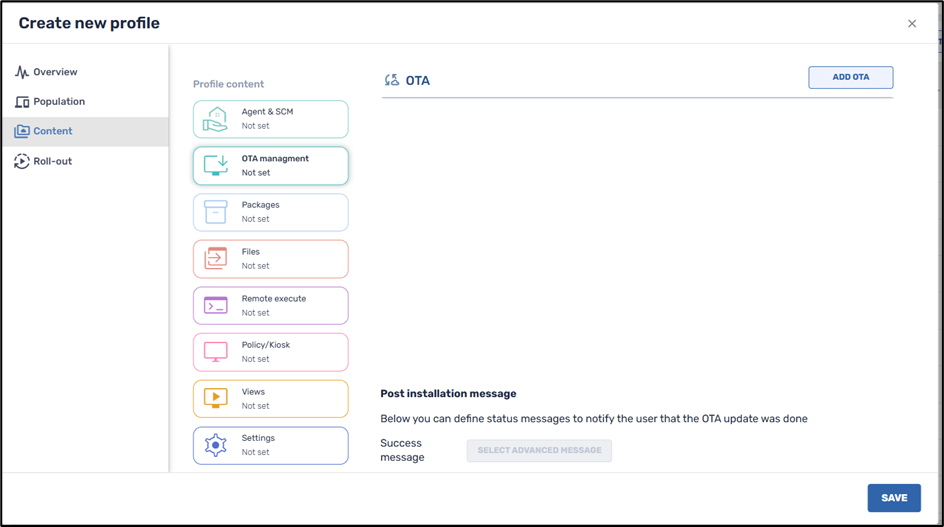This screenshot has height=527, width=944.
Task: Open the Packages profile content card
Action: pos(271,212)
